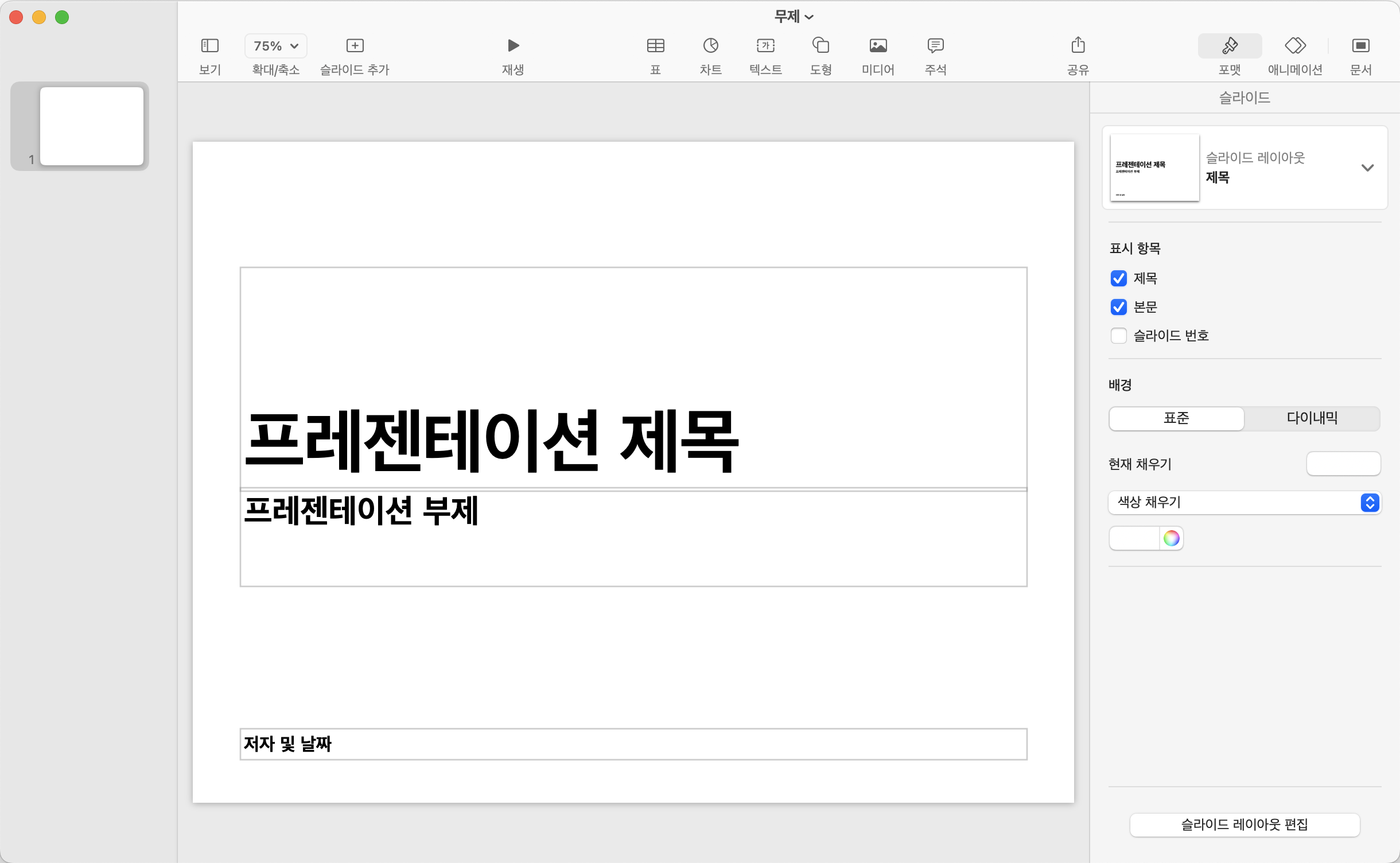1400x863 pixels.
Task: Click the Share (공유) icon
Action: (1078, 45)
